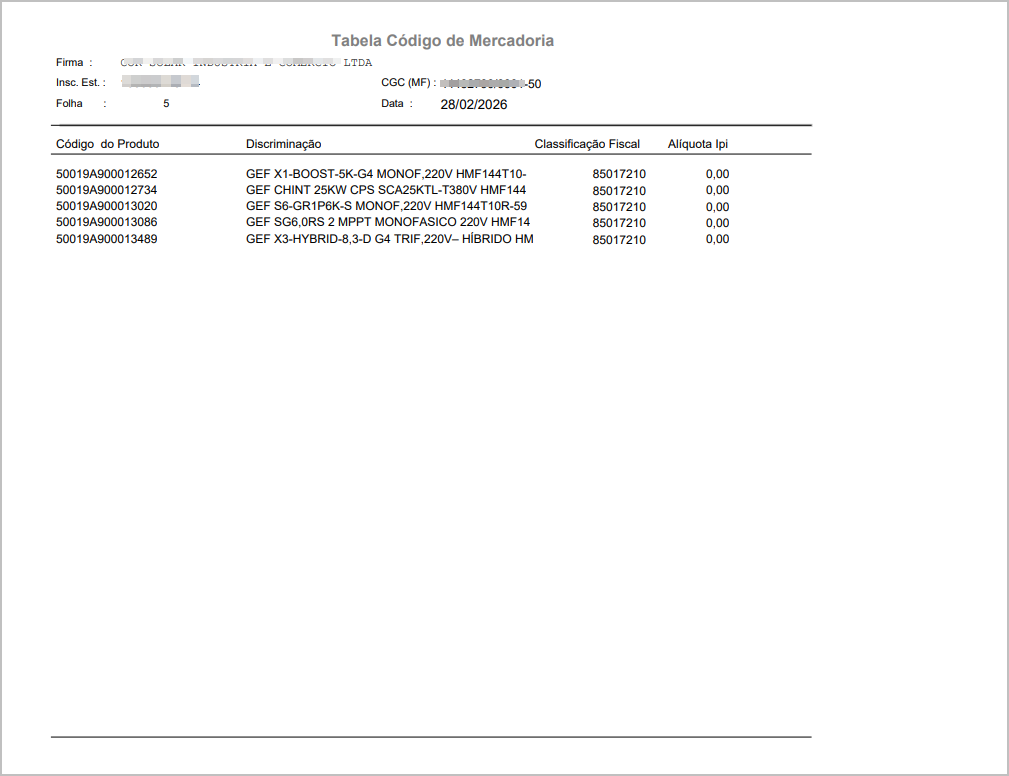1009x776 pixels.
Task: Select product code 50019A900012734
Action: (x=106, y=190)
